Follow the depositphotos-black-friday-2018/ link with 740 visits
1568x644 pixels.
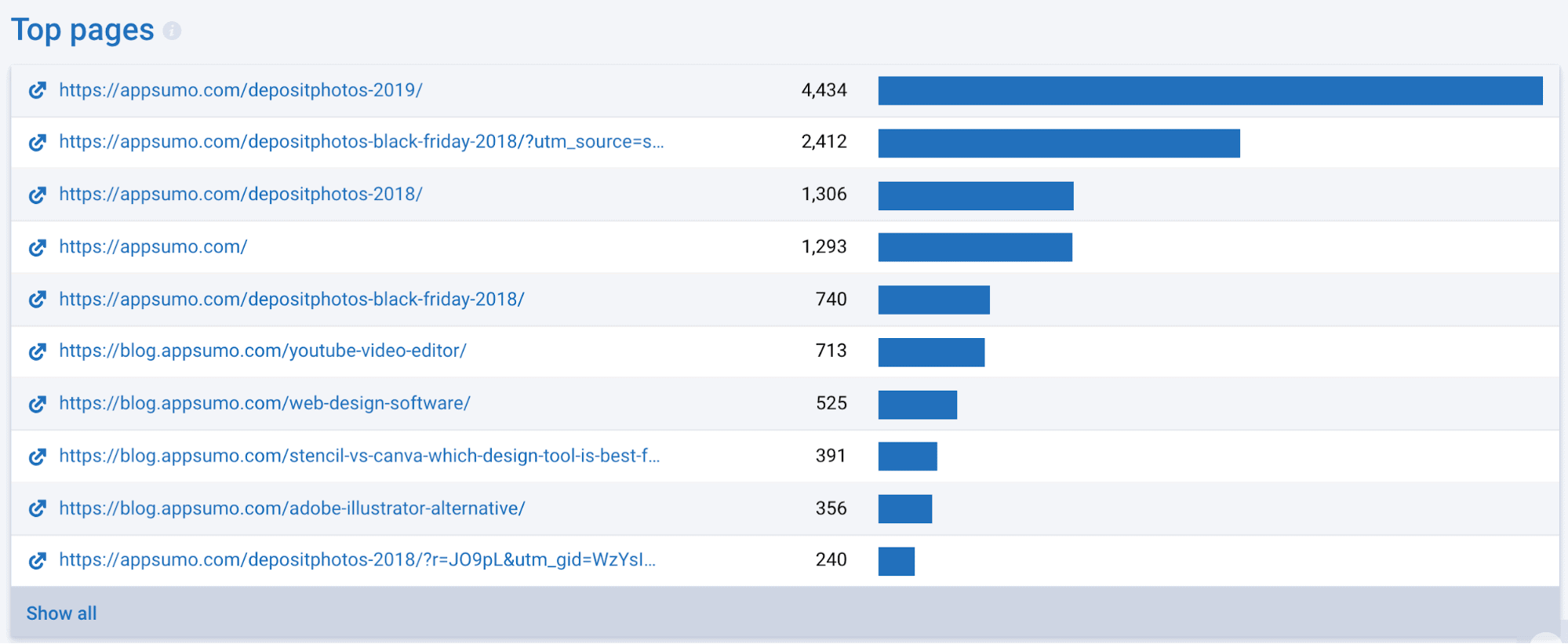click(292, 300)
